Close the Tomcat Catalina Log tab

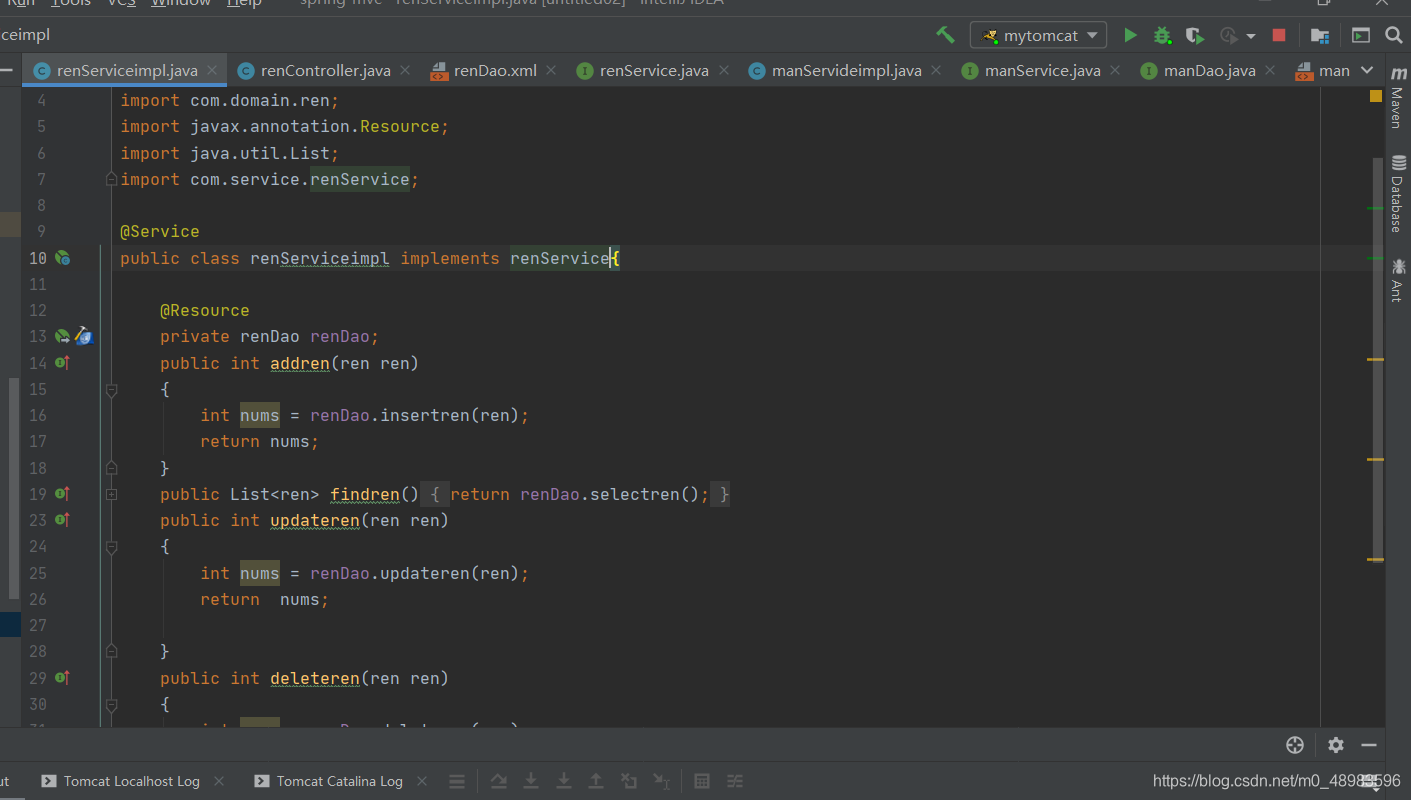pyautogui.click(x=421, y=781)
